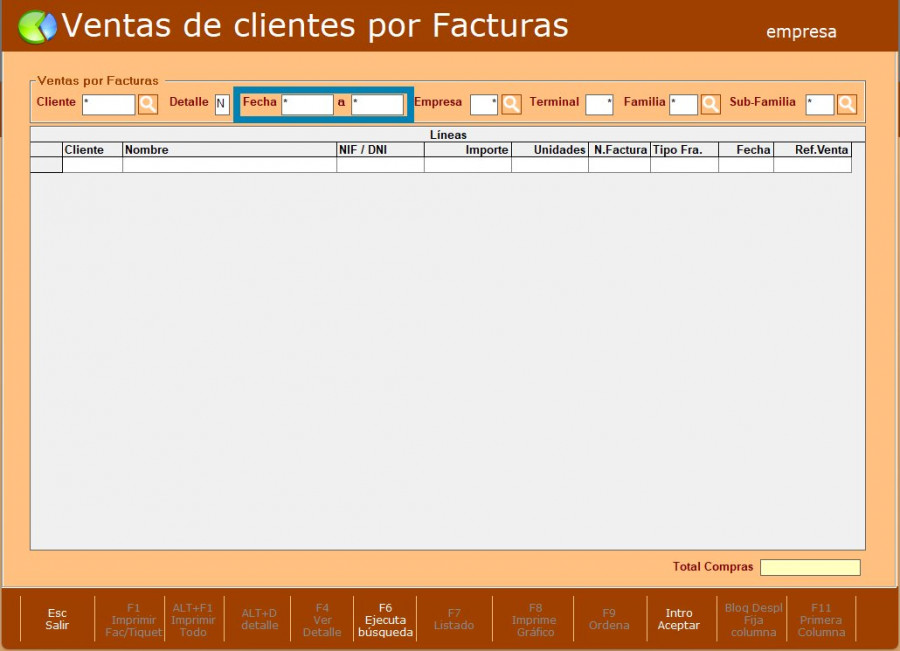The width and height of the screenshot is (900, 651).
Task: Run search with F6 Ejecuta búsqueda
Action: click(x=385, y=619)
